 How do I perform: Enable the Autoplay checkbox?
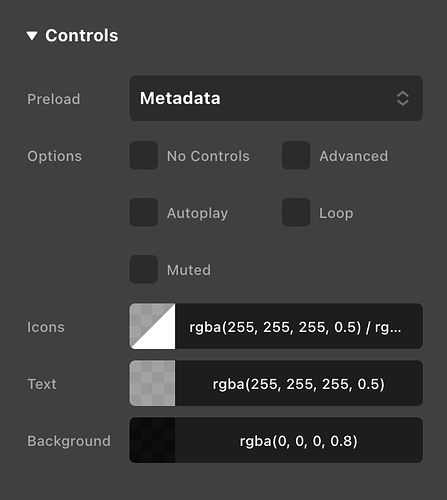pyautogui.click(x=144, y=212)
